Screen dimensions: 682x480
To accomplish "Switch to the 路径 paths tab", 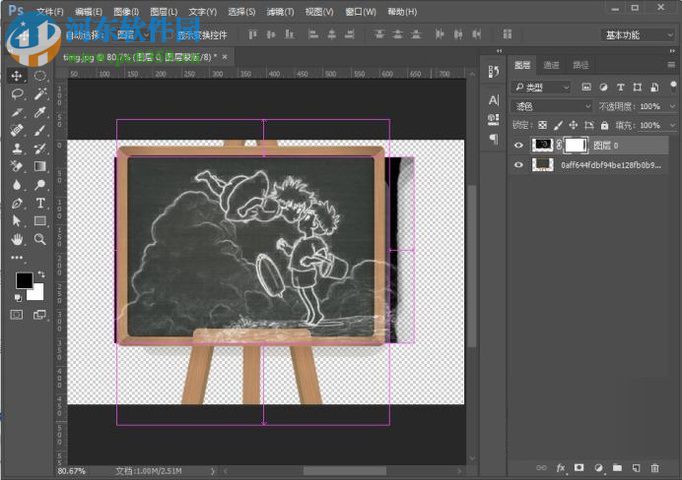I will point(581,65).
